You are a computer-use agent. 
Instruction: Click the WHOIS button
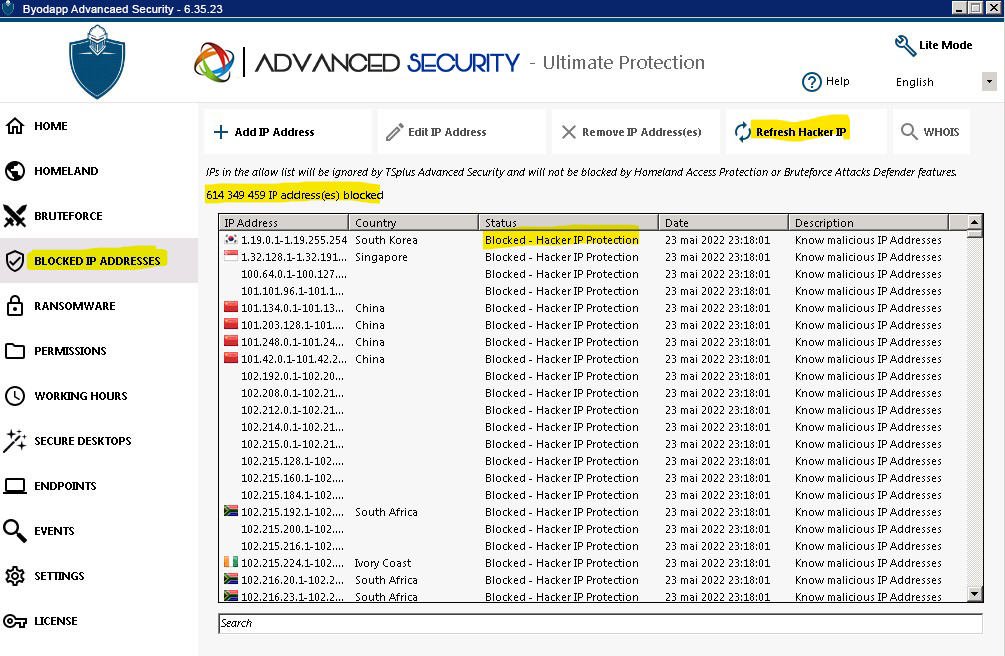(931, 131)
